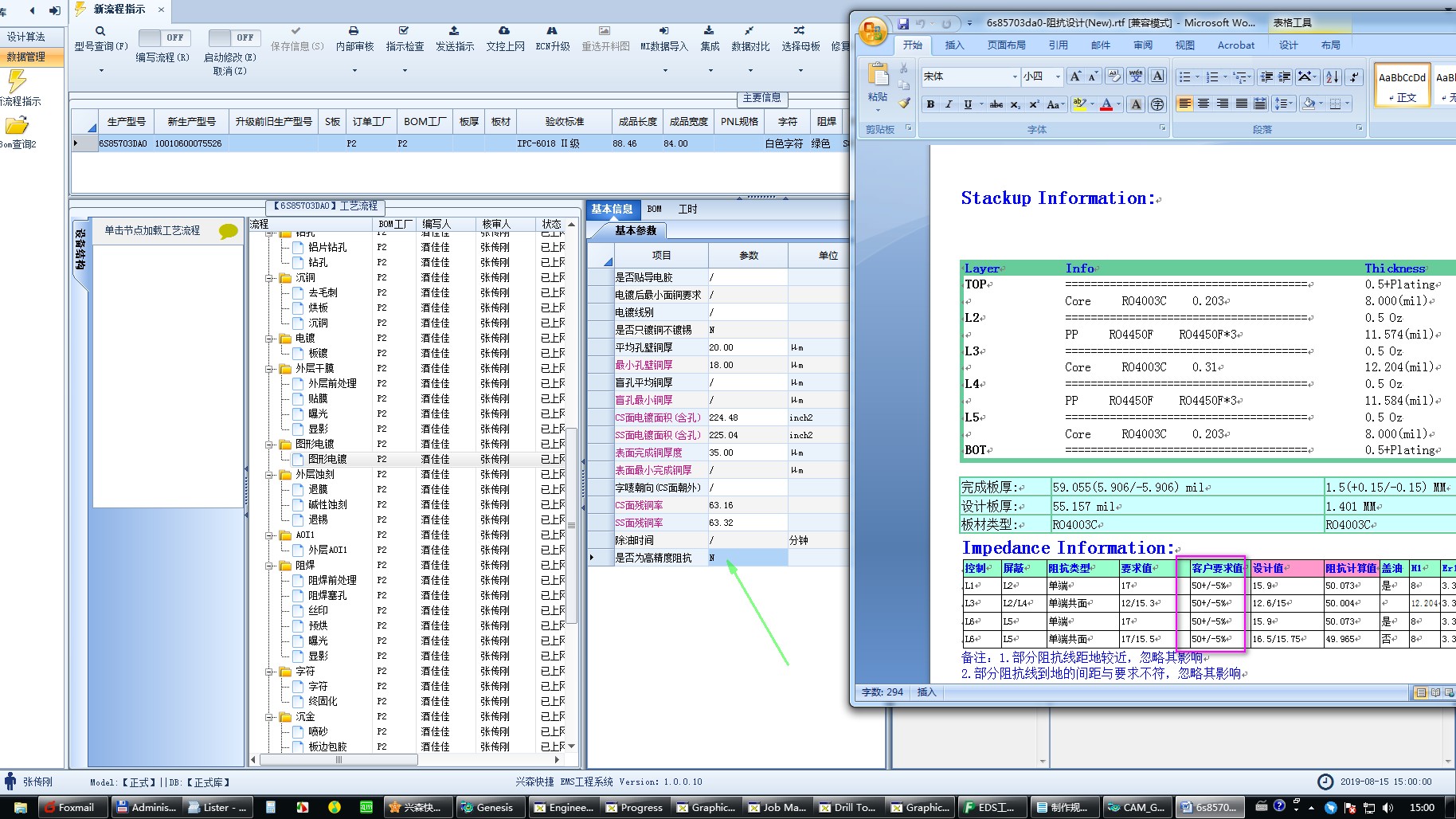Open the 宋体 font name dropdown
The width and height of the screenshot is (1456, 819).
click(1014, 76)
